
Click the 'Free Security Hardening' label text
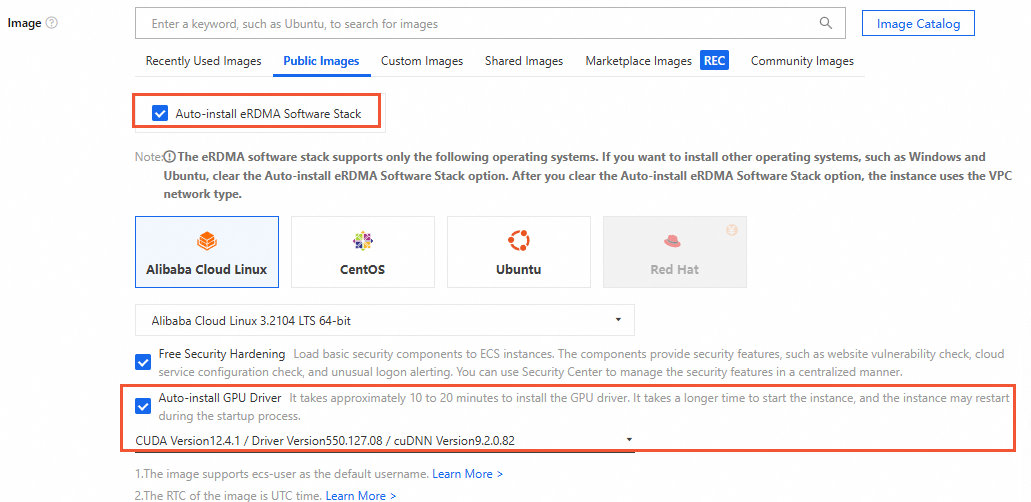(x=222, y=354)
